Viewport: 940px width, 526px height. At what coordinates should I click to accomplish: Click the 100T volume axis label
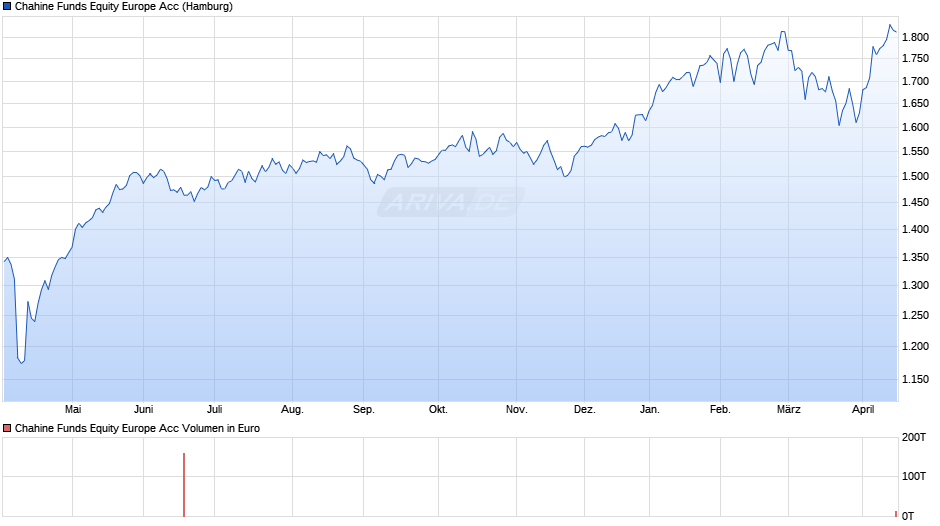click(x=914, y=476)
